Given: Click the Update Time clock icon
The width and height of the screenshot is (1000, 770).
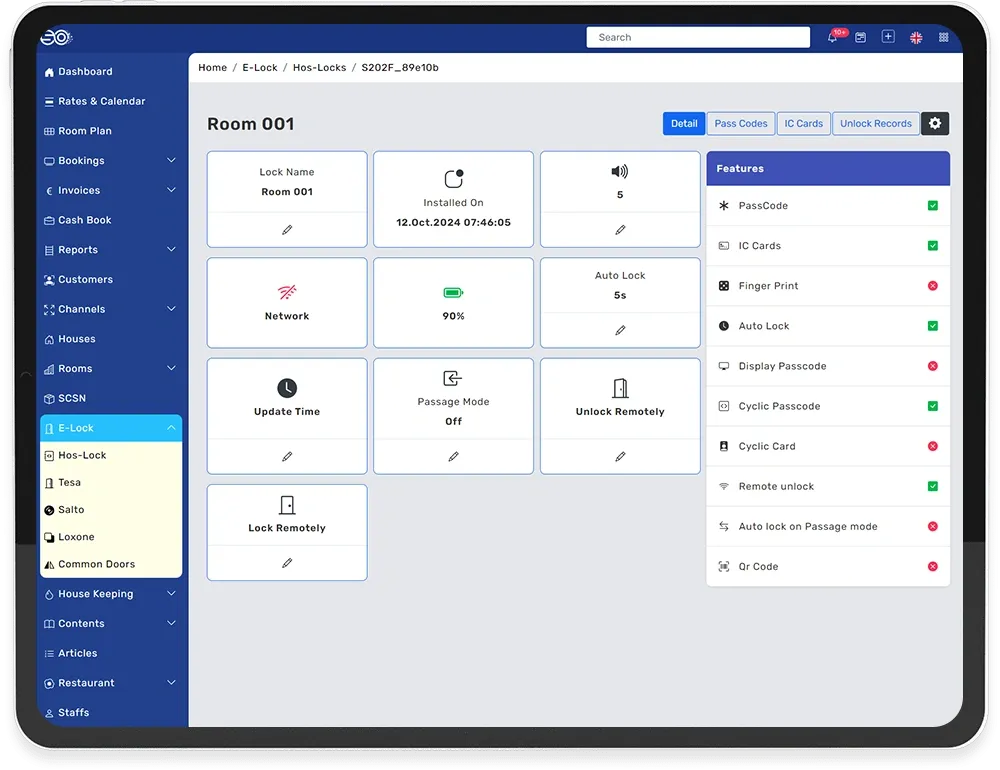Looking at the screenshot, I should click(x=287, y=388).
